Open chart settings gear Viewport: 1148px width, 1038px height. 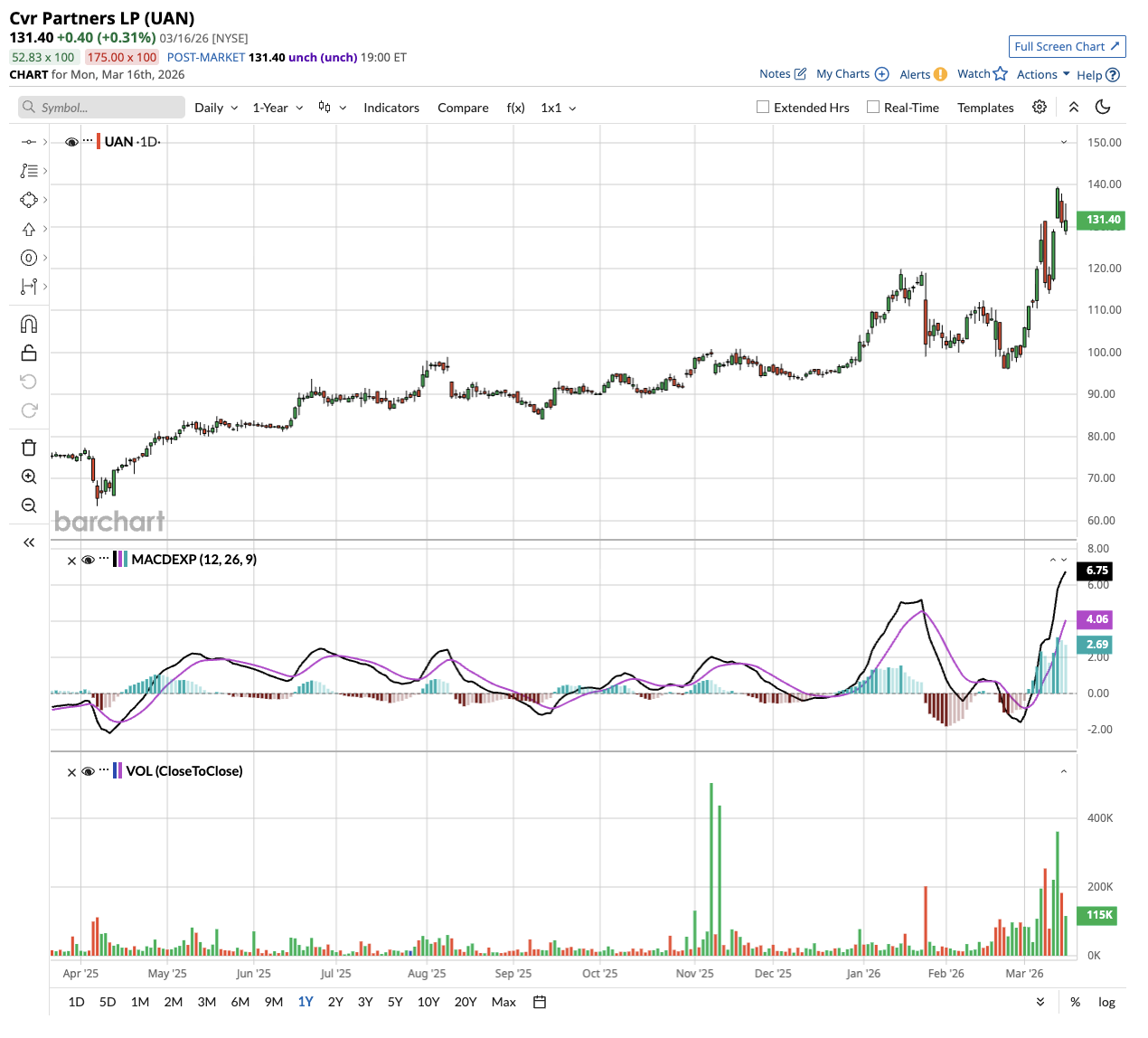pos(1040,107)
